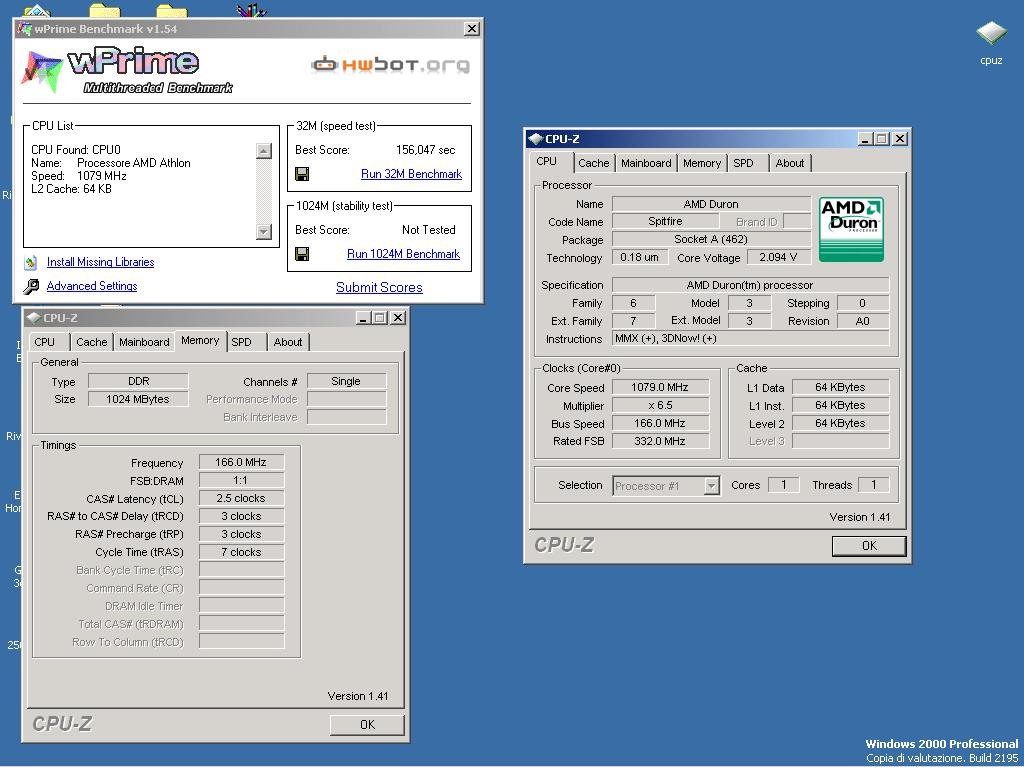Image resolution: width=1024 pixels, height=768 pixels.
Task: Click the Revision A0 field
Action: tap(863, 321)
